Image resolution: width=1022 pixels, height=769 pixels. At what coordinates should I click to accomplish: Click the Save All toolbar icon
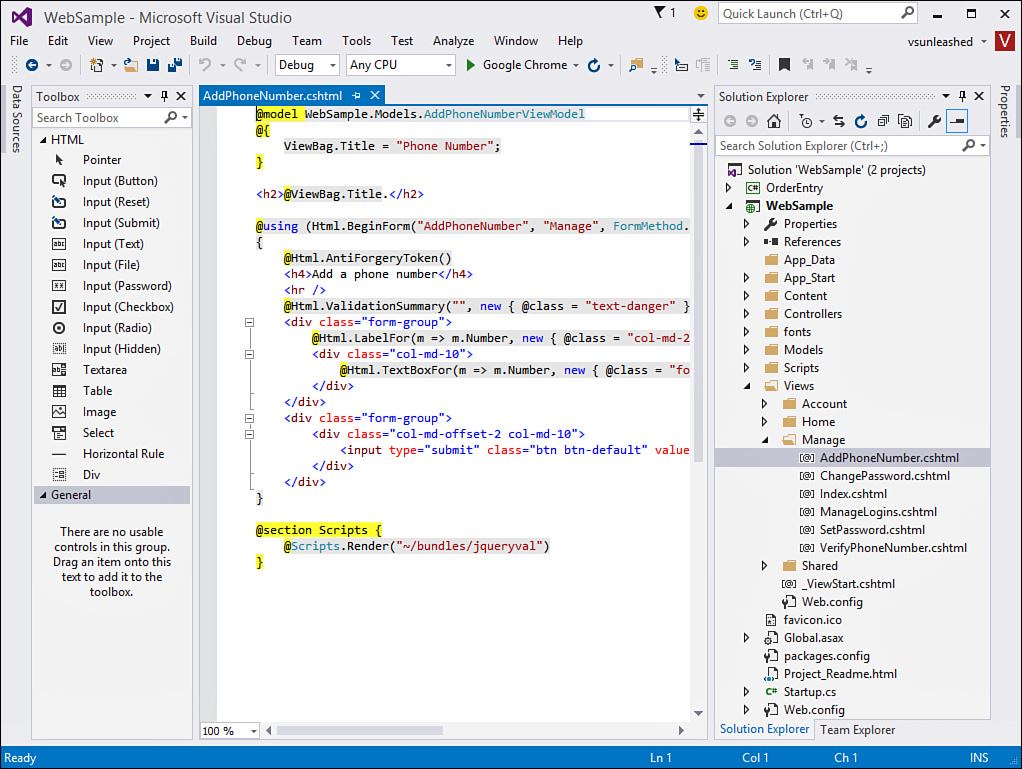[175, 65]
